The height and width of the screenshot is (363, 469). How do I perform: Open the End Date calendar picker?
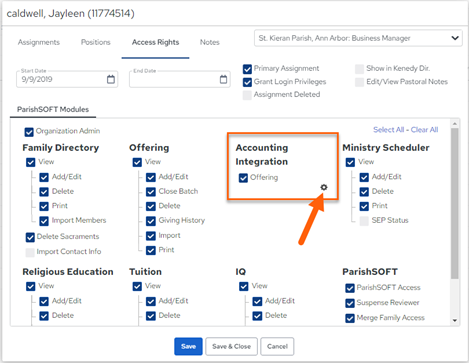pos(223,79)
